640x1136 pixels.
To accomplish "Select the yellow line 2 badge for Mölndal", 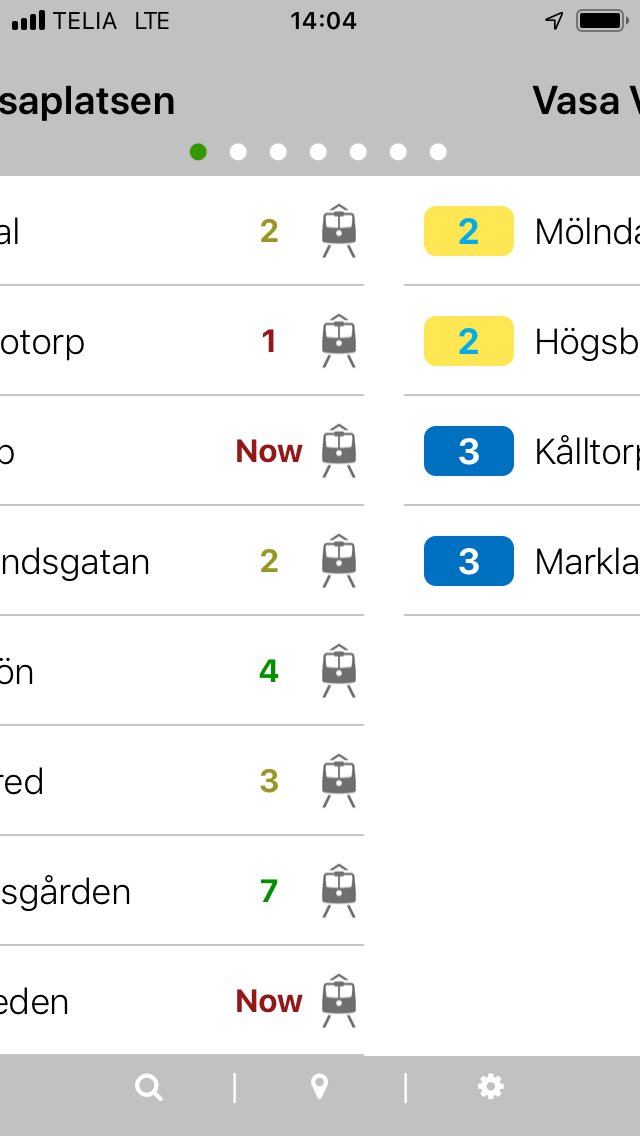I will [x=469, y=230].
